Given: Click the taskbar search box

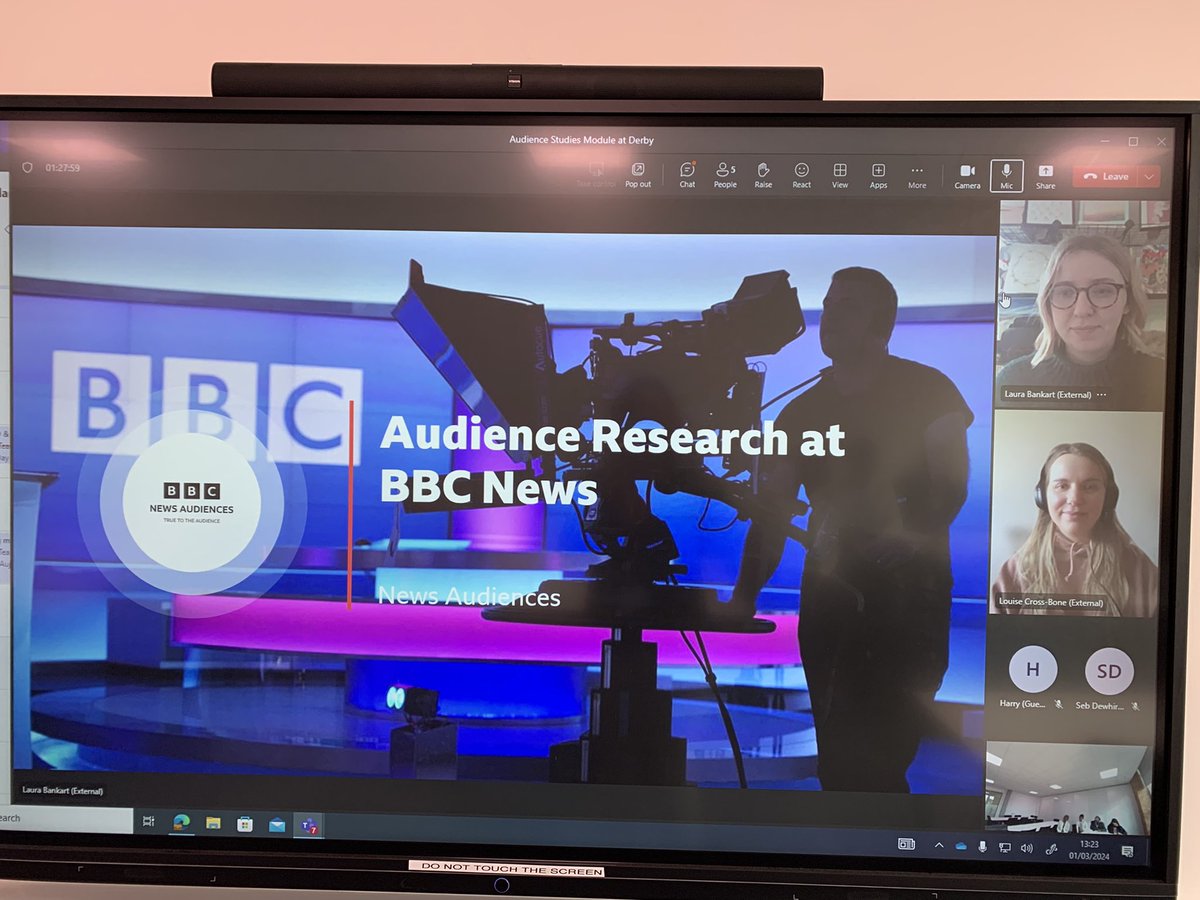Looking at the screenshot, I should pyautogui.click(x=64, y=818).
